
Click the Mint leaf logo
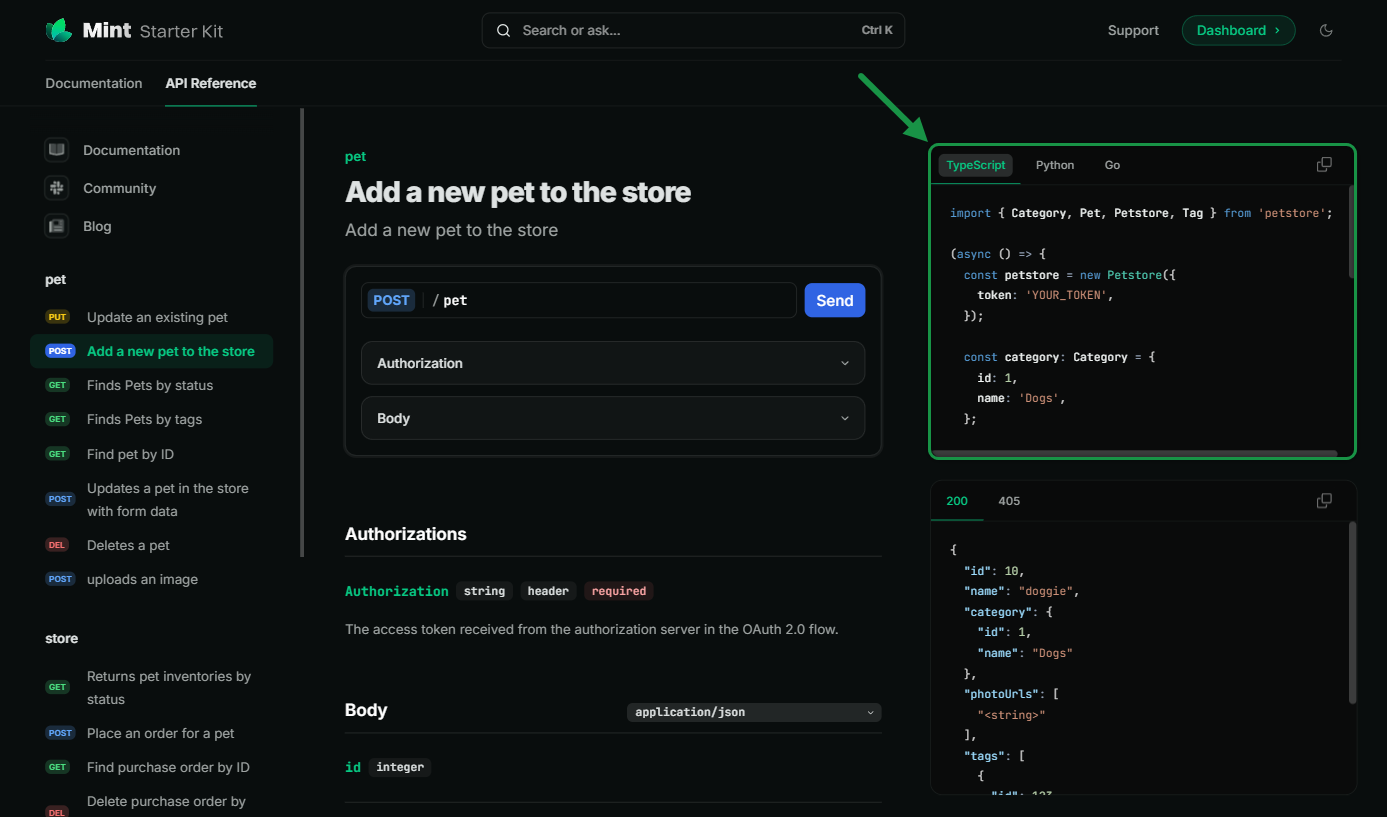59,30
